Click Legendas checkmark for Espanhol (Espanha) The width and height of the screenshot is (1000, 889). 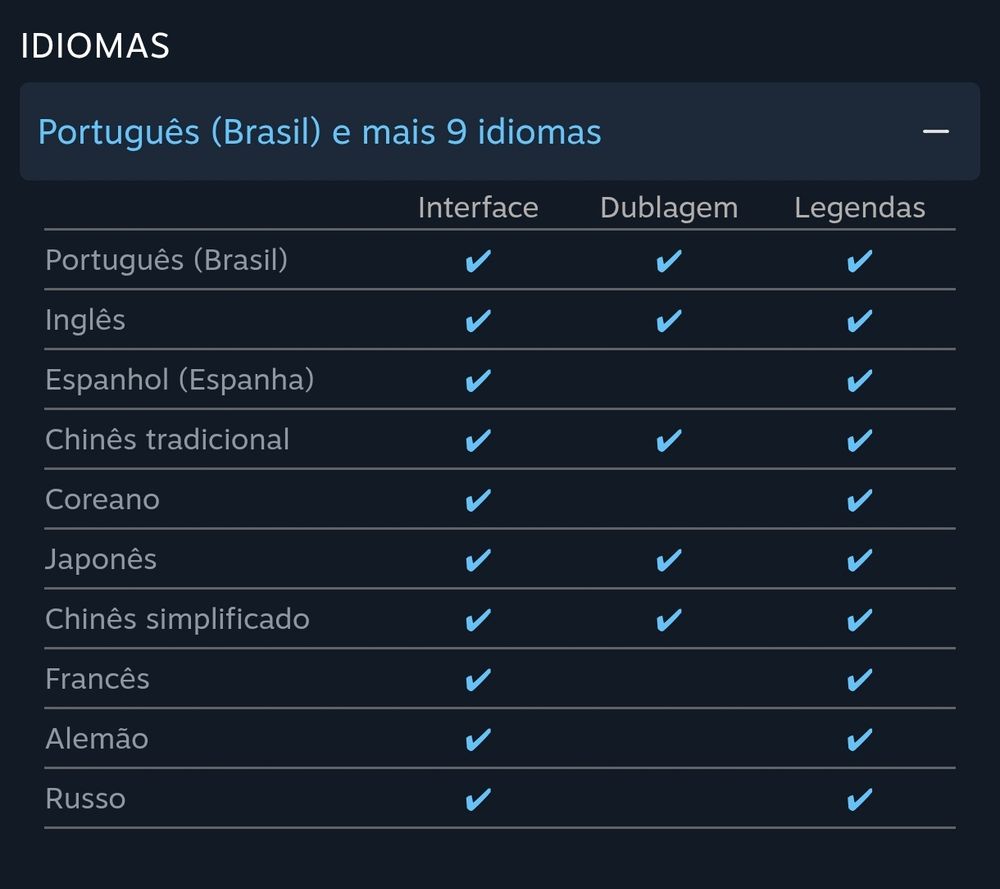(x=860, y=381)
